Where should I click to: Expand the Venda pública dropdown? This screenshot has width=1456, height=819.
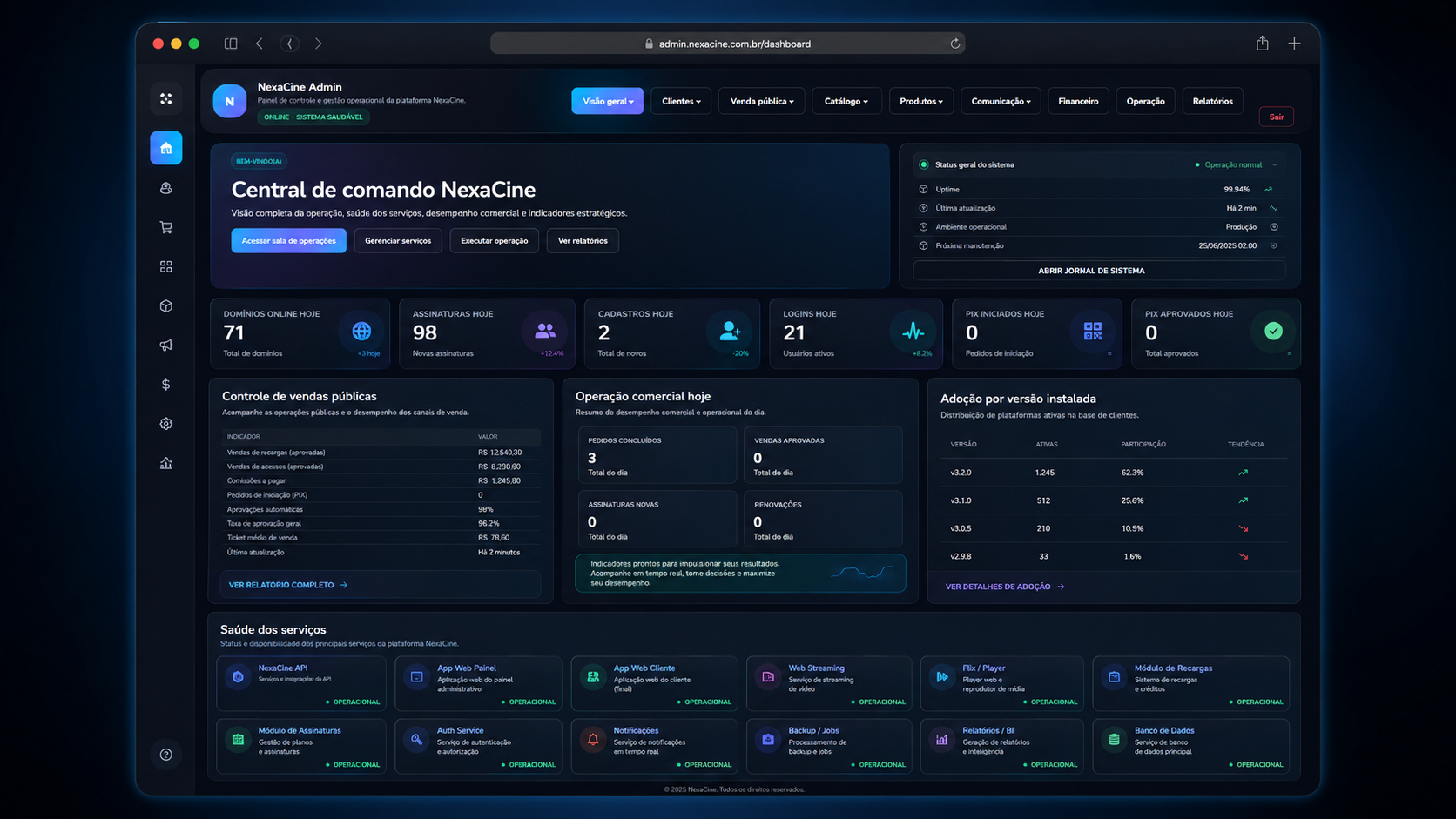pos(762,101)
